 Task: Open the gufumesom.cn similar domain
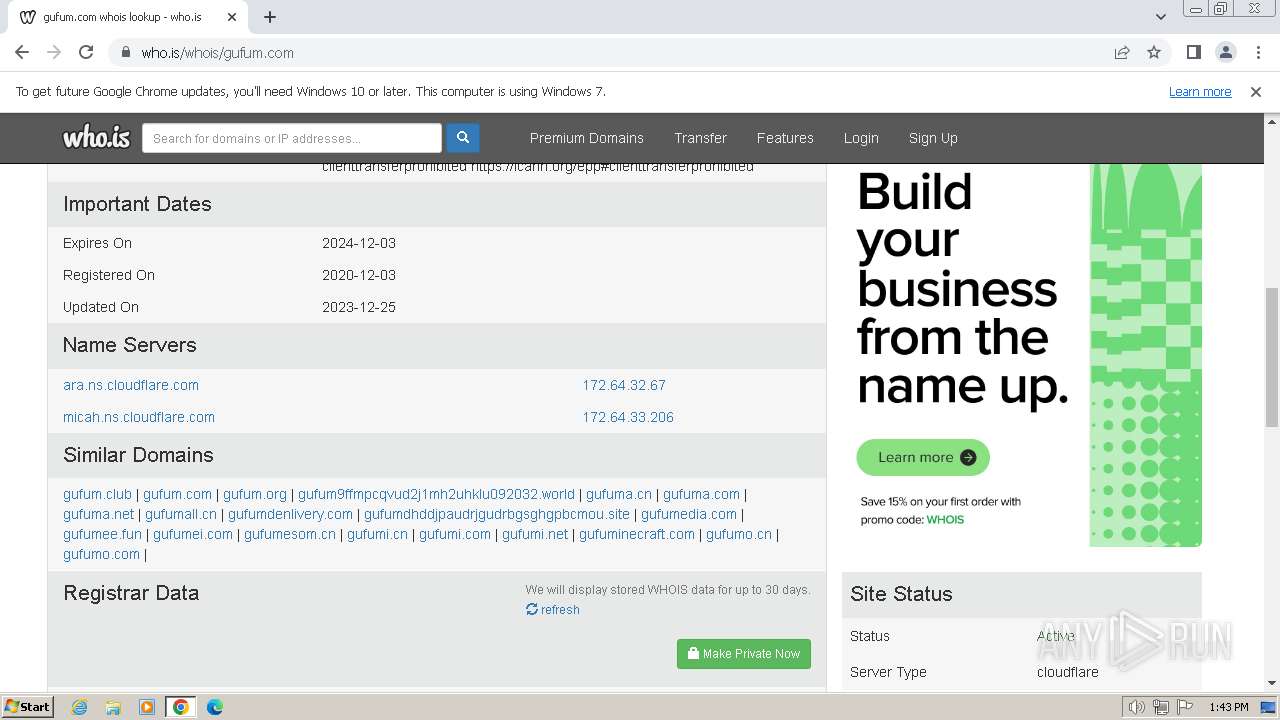[x=290, y=534]
